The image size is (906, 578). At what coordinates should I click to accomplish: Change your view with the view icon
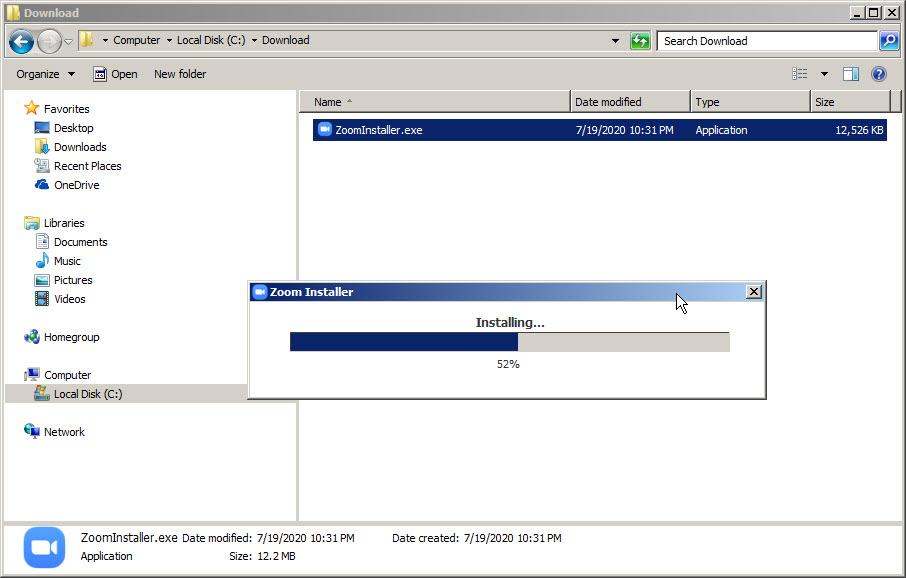800,73
